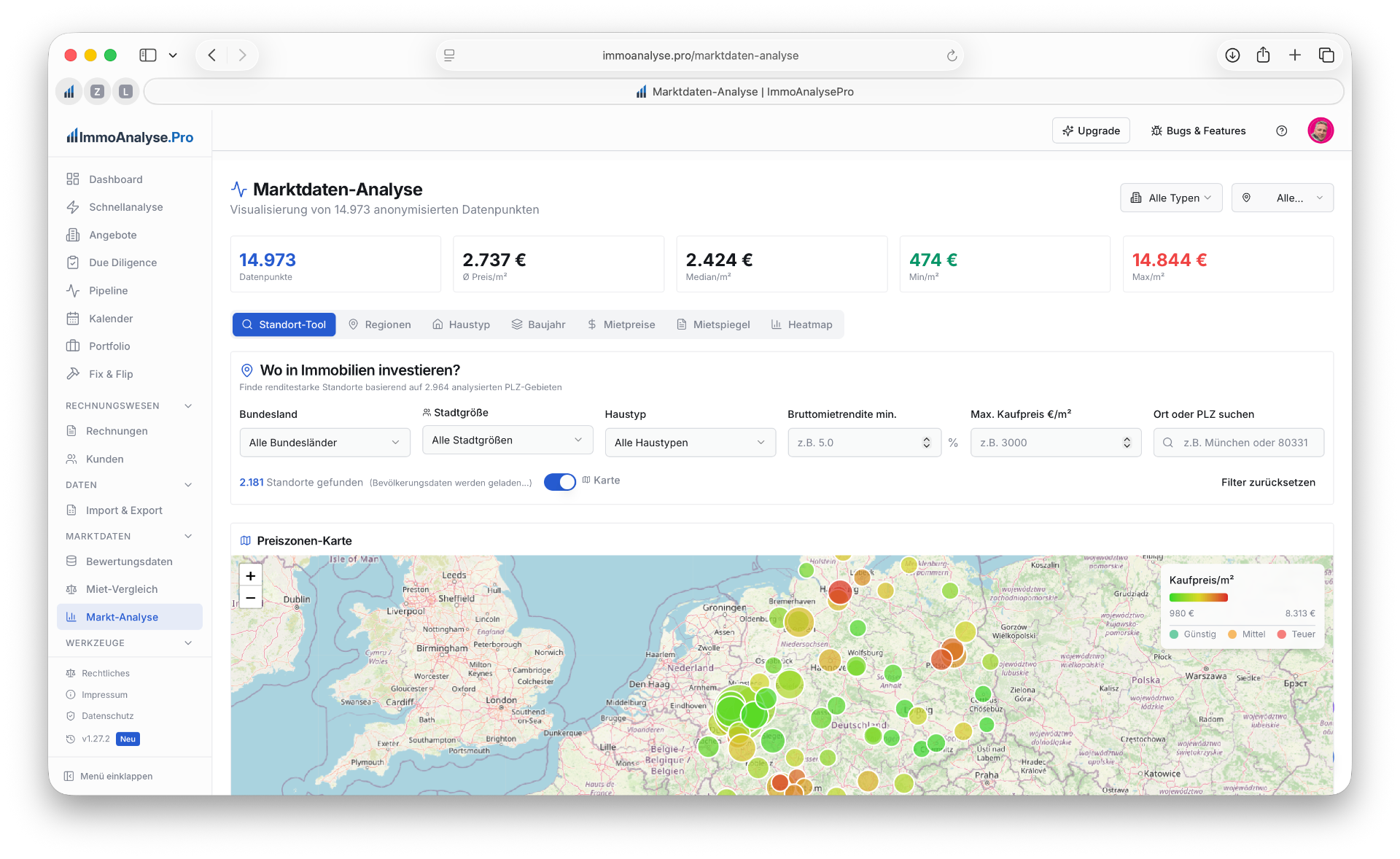The height and width of the screenshot is (859, 1400).
Task: Open Fix & Flip tool
Action: click(x=130, y=374)
